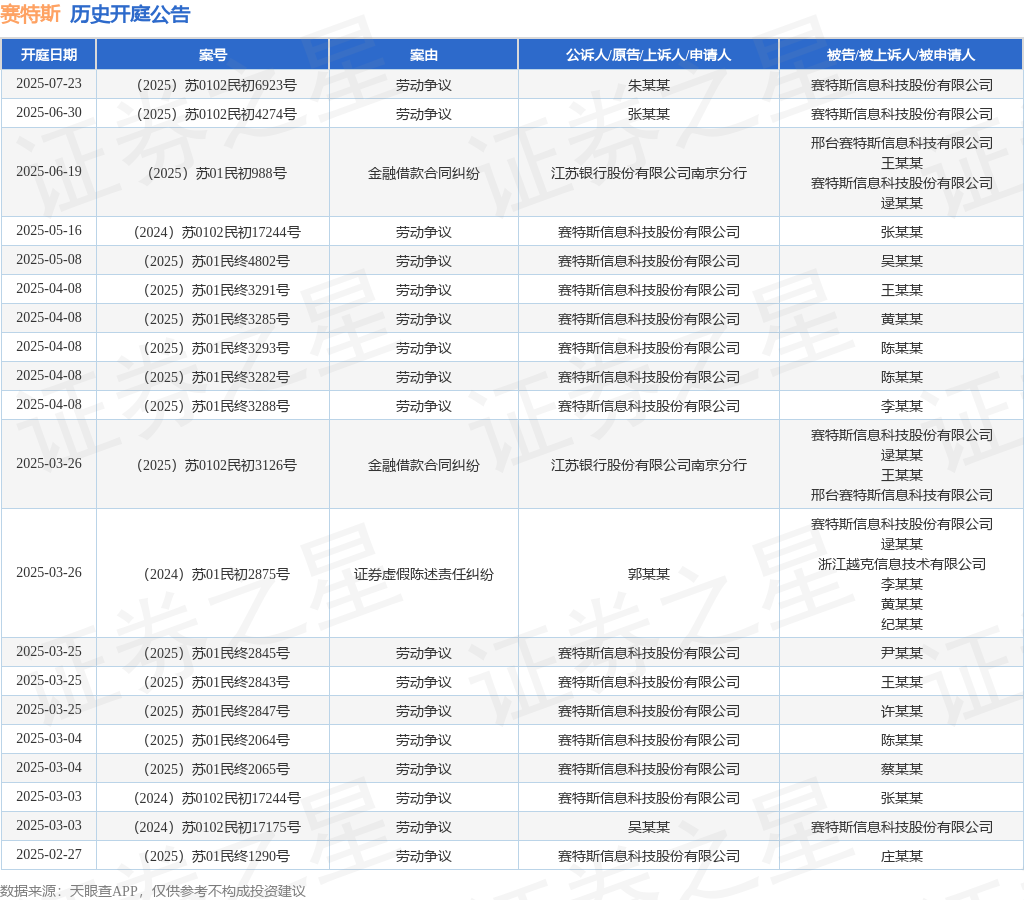The width and height of the screenshot is (1024, 900).
Task: Click the date 2025-06-30
Action: 49,112
